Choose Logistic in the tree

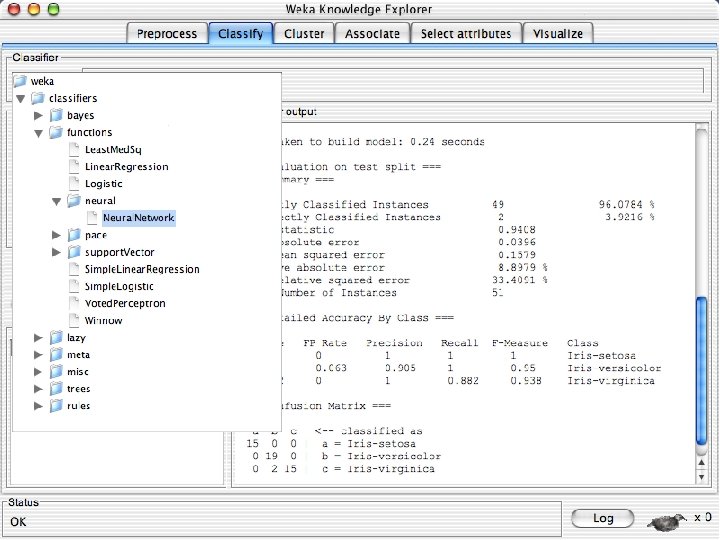pyautogui.click(x=104, y=184)
